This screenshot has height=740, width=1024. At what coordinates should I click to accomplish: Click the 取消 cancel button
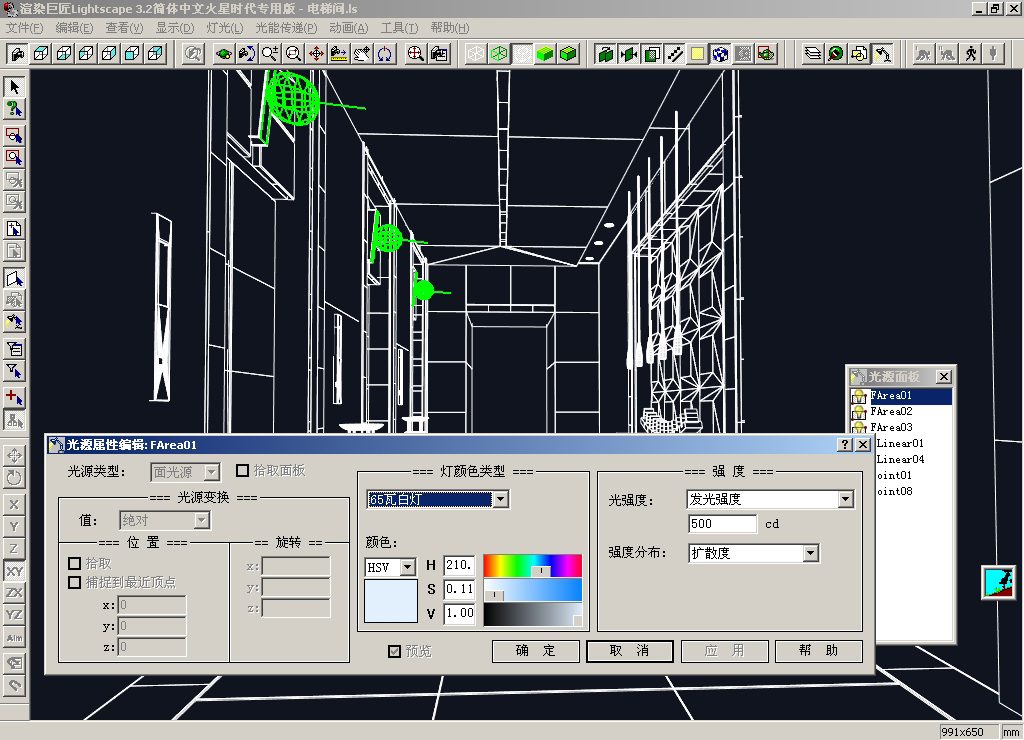(630, 651)
